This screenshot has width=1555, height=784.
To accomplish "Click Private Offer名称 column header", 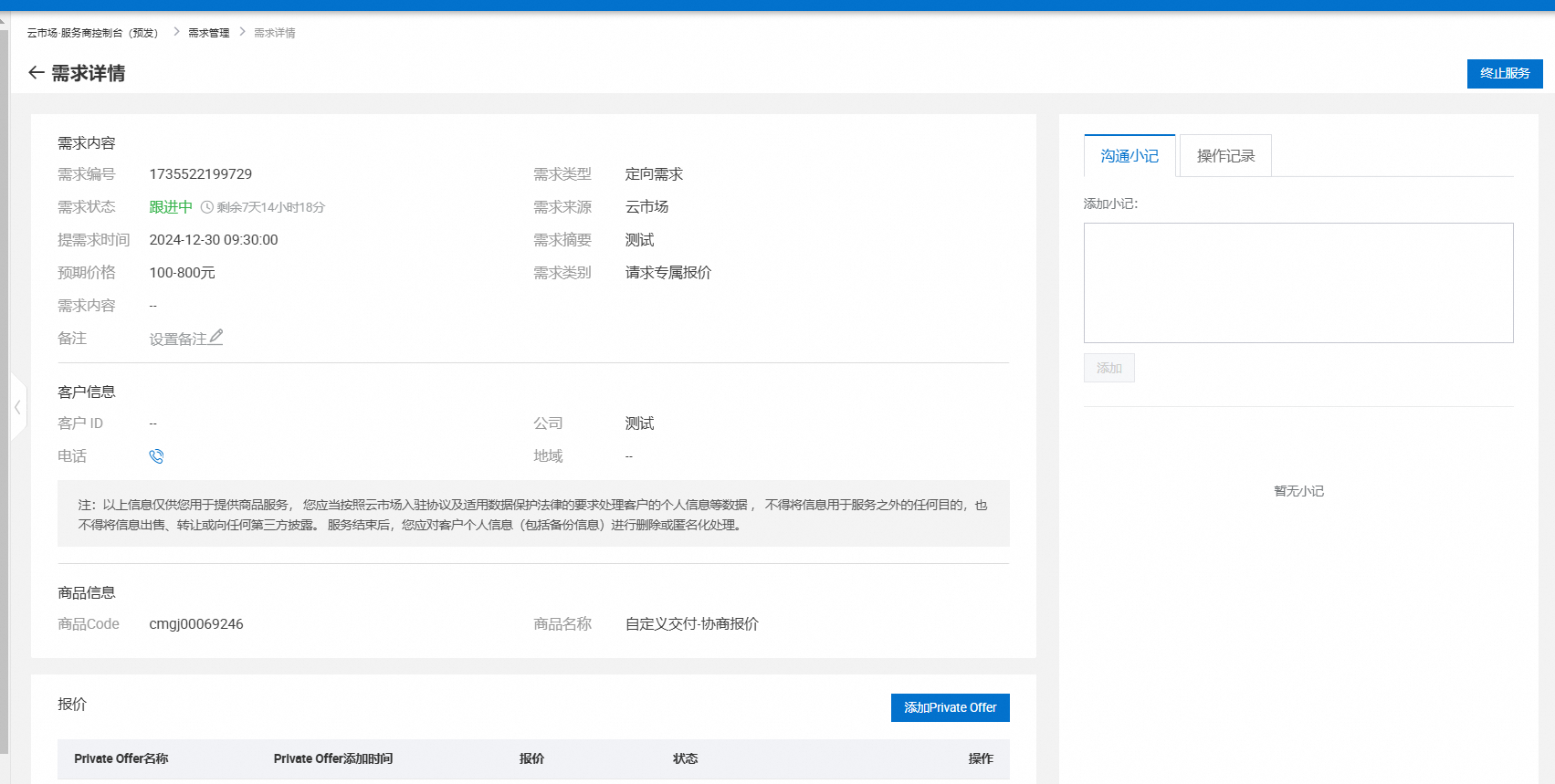I will [x=121, y=758].
